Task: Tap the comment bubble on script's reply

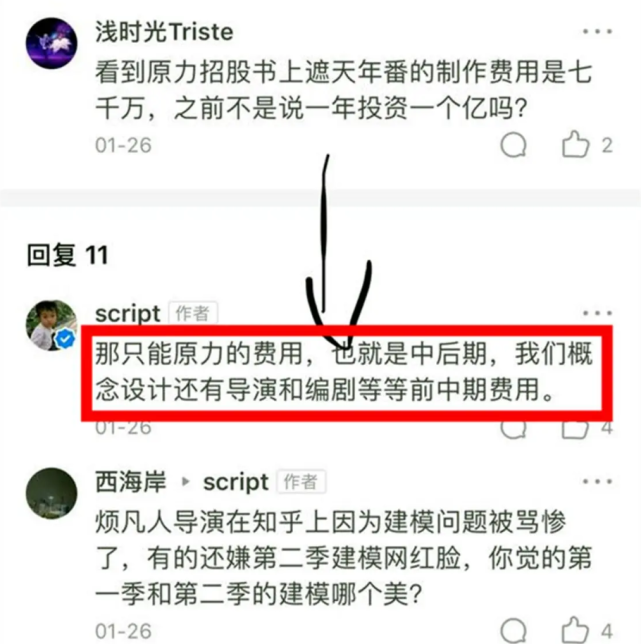Action: pyautogui.click(x=513, y=430)
